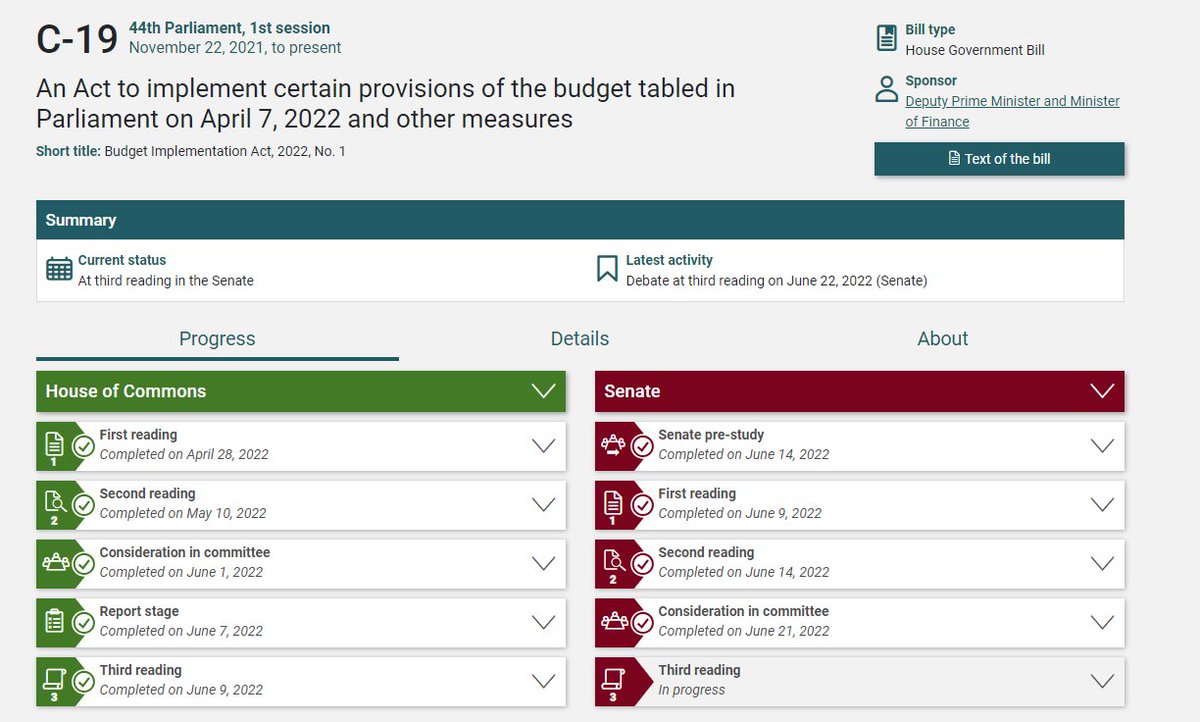This screenshot has width=1200, height=722.
Task: Follow the Deputy Prime Minister and Minister of Finance link
Action: [x=1012, y=101]
